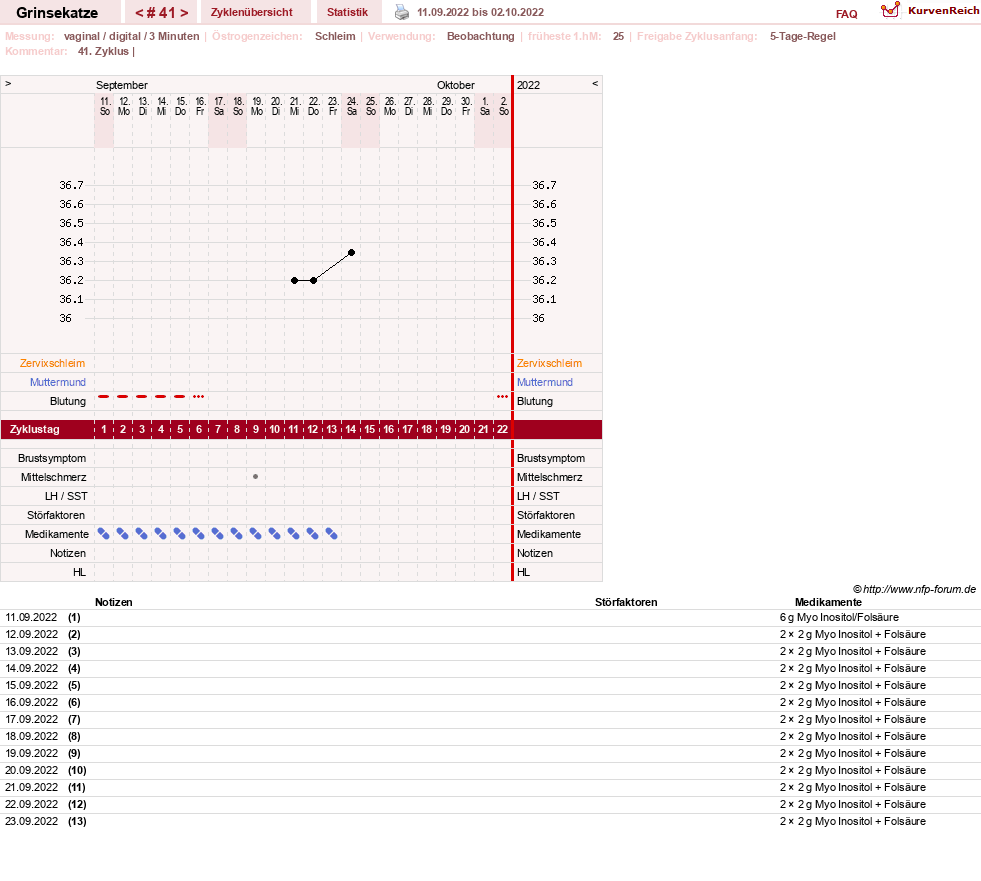Click the Notizen column header in table
The image size is (981, 881).
[114, 603]
